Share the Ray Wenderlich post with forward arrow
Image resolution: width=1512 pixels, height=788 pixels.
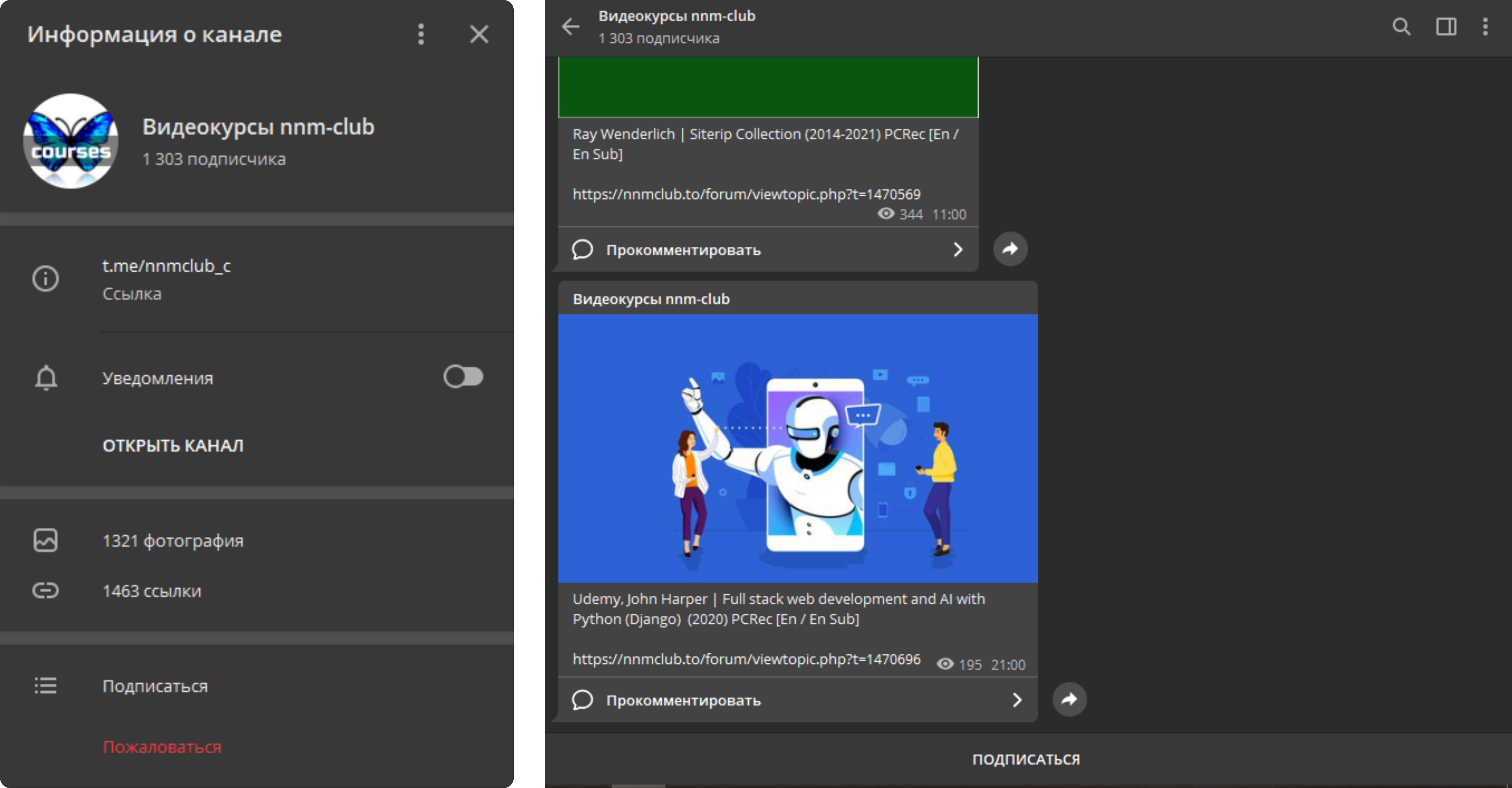point(1010,249)
